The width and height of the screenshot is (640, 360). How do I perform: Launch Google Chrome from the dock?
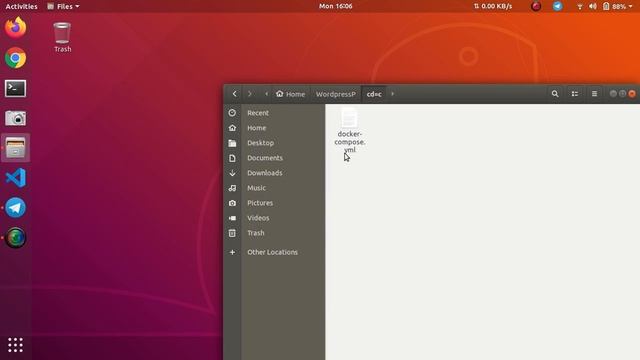point(16,58)
